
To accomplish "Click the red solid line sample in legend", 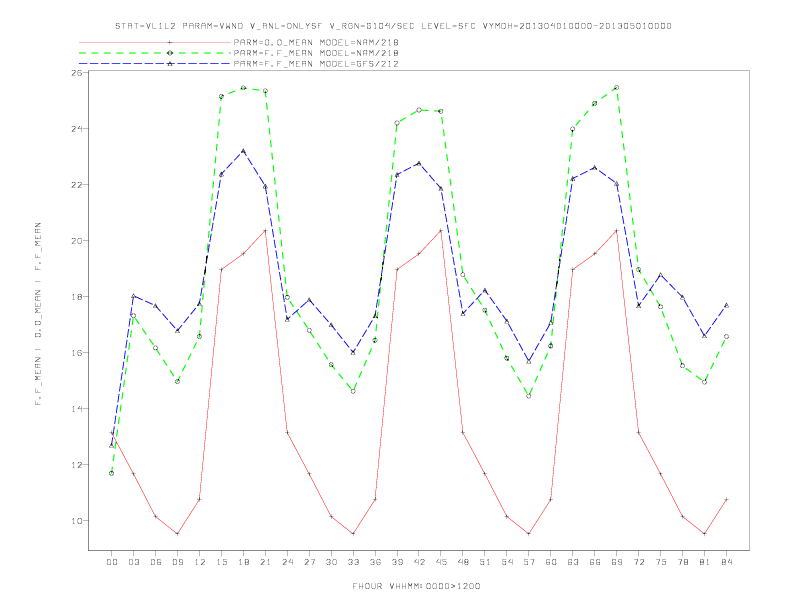I will click(x=155, y=42).
